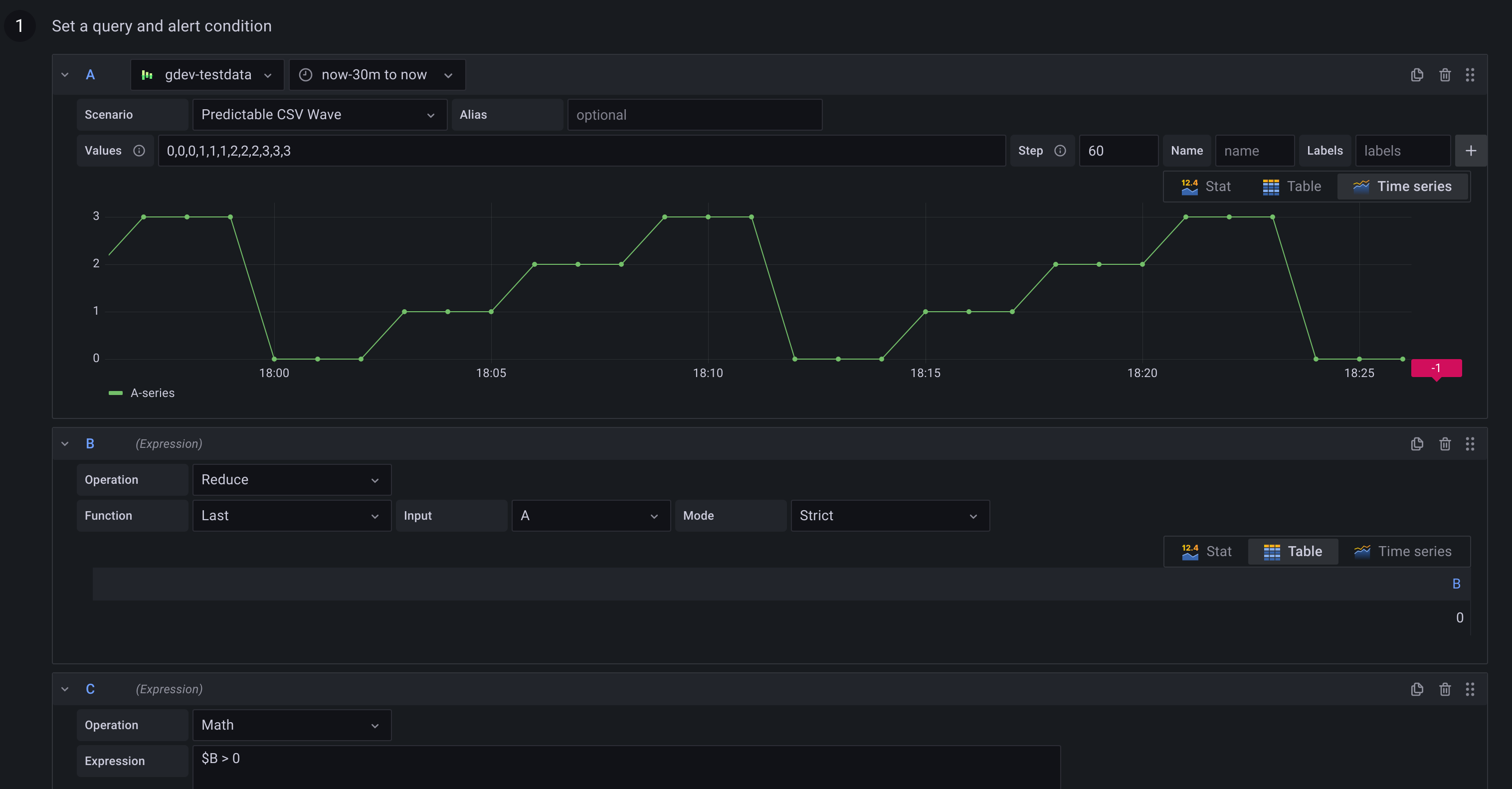
Task: Duplicate expression B with the copy icon
Action: click(x=1417, y=444)
